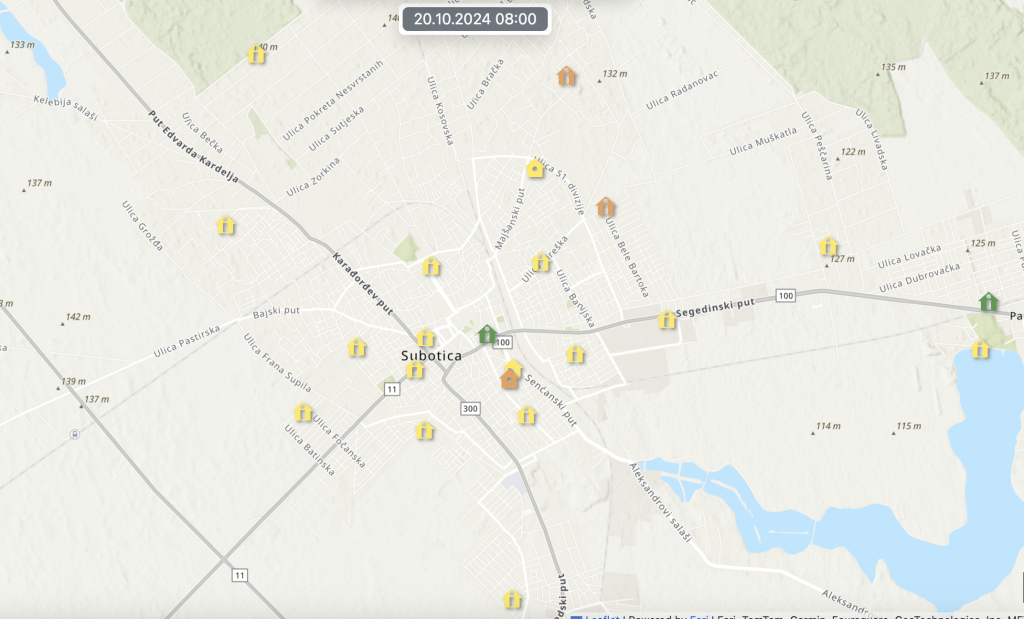Click yellow house marker on Karađorđev put
Image resolution: width=1024 pixels, height=619 pixels.
point(431,266)
